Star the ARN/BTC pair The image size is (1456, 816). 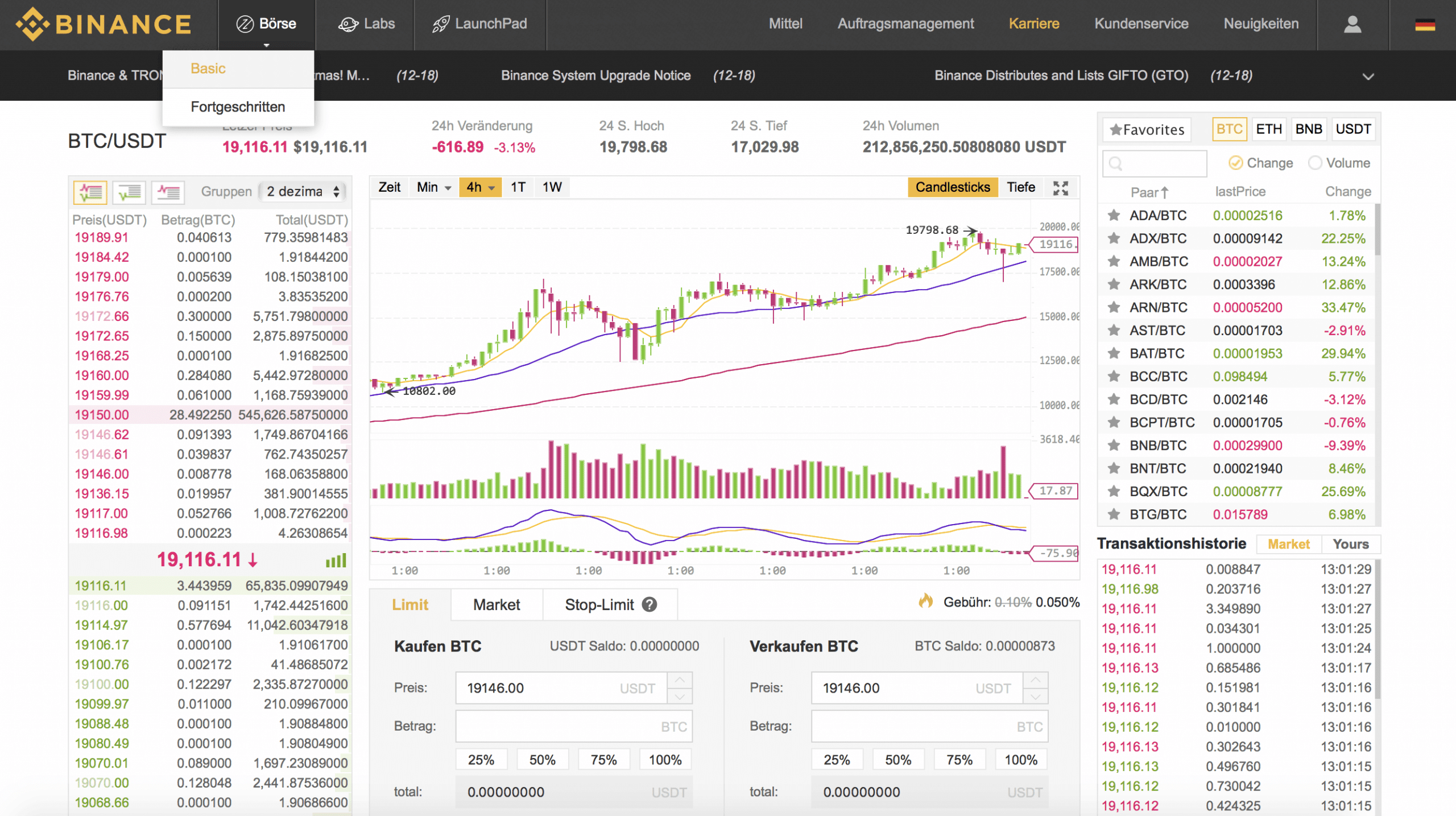pos(1114,308)
